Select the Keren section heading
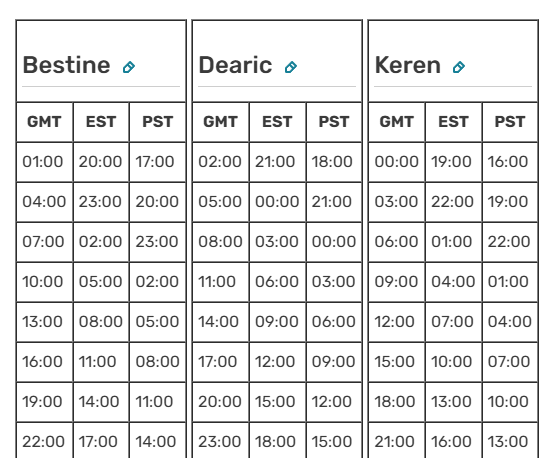Screen dimensions: 545x458 [408, 65]
